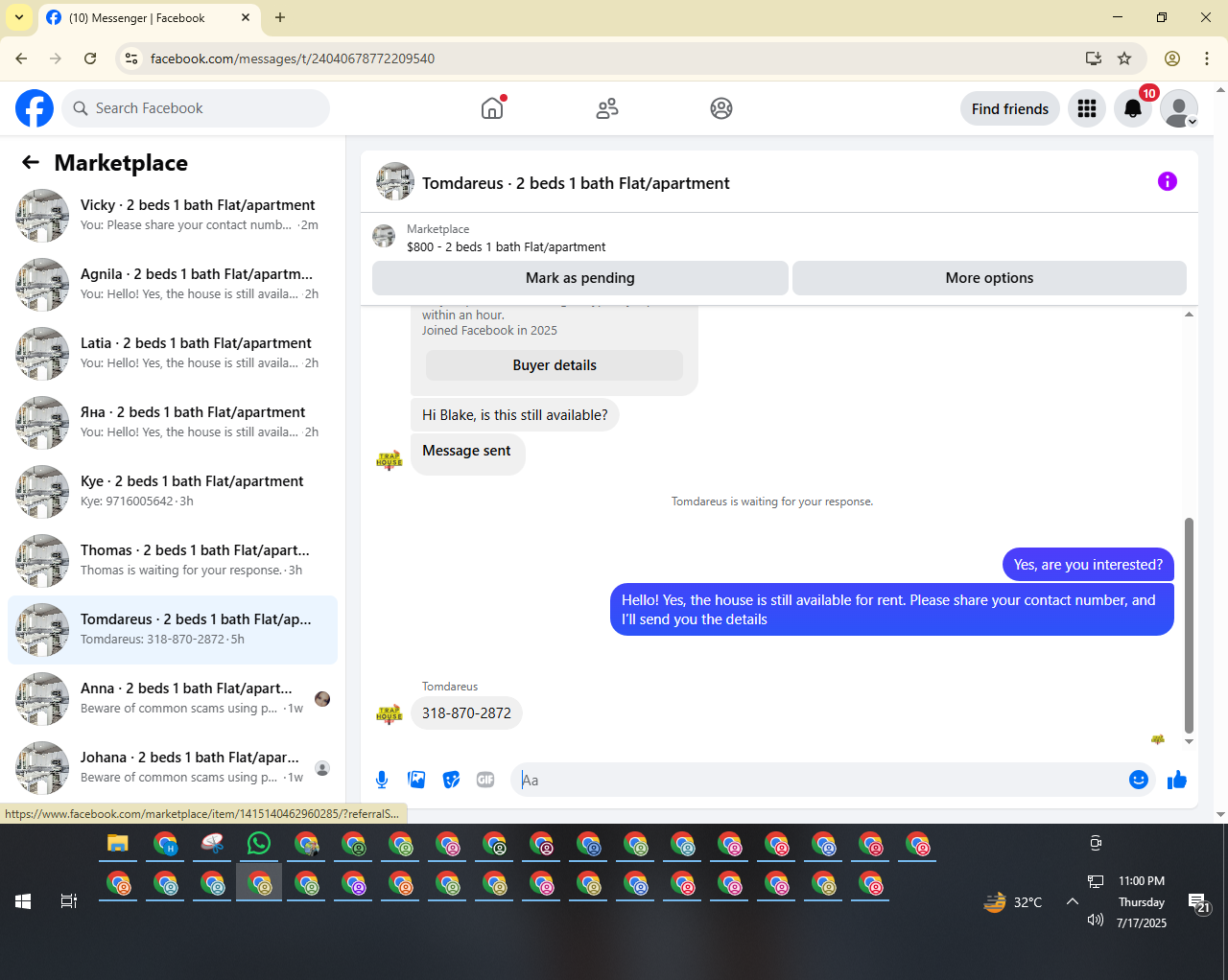Open WhatsApp from the taskbar
Viewport: 1228px width, 980px height.
click(x=259, y=844)
